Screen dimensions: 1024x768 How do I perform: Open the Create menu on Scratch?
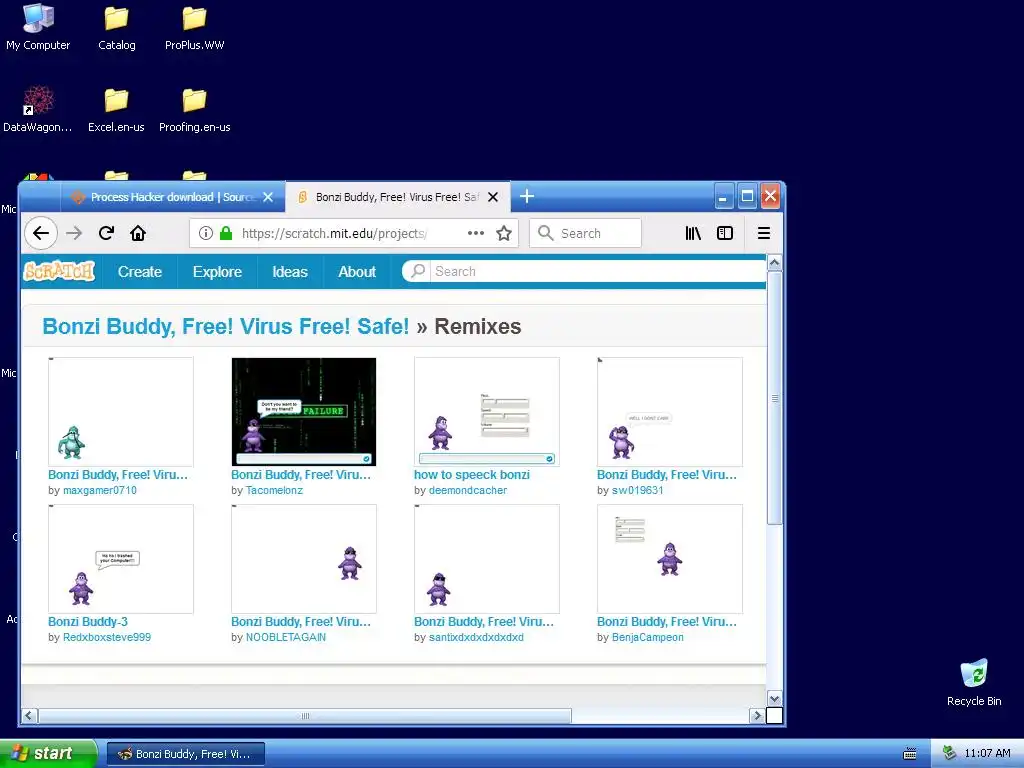pyautogui.click(x=140, y=272)
